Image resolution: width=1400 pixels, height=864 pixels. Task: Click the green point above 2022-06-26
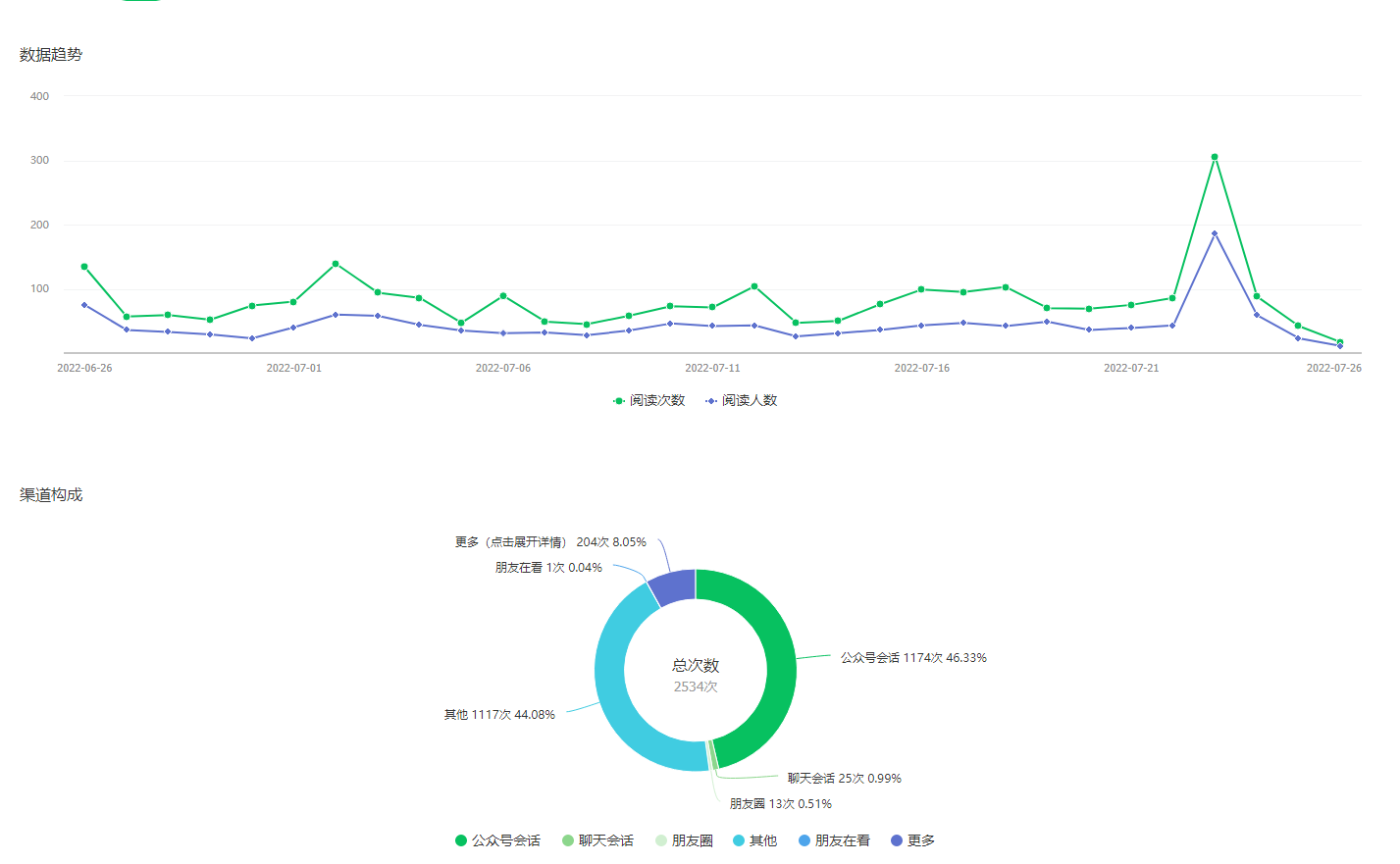[x=84, y=267]
